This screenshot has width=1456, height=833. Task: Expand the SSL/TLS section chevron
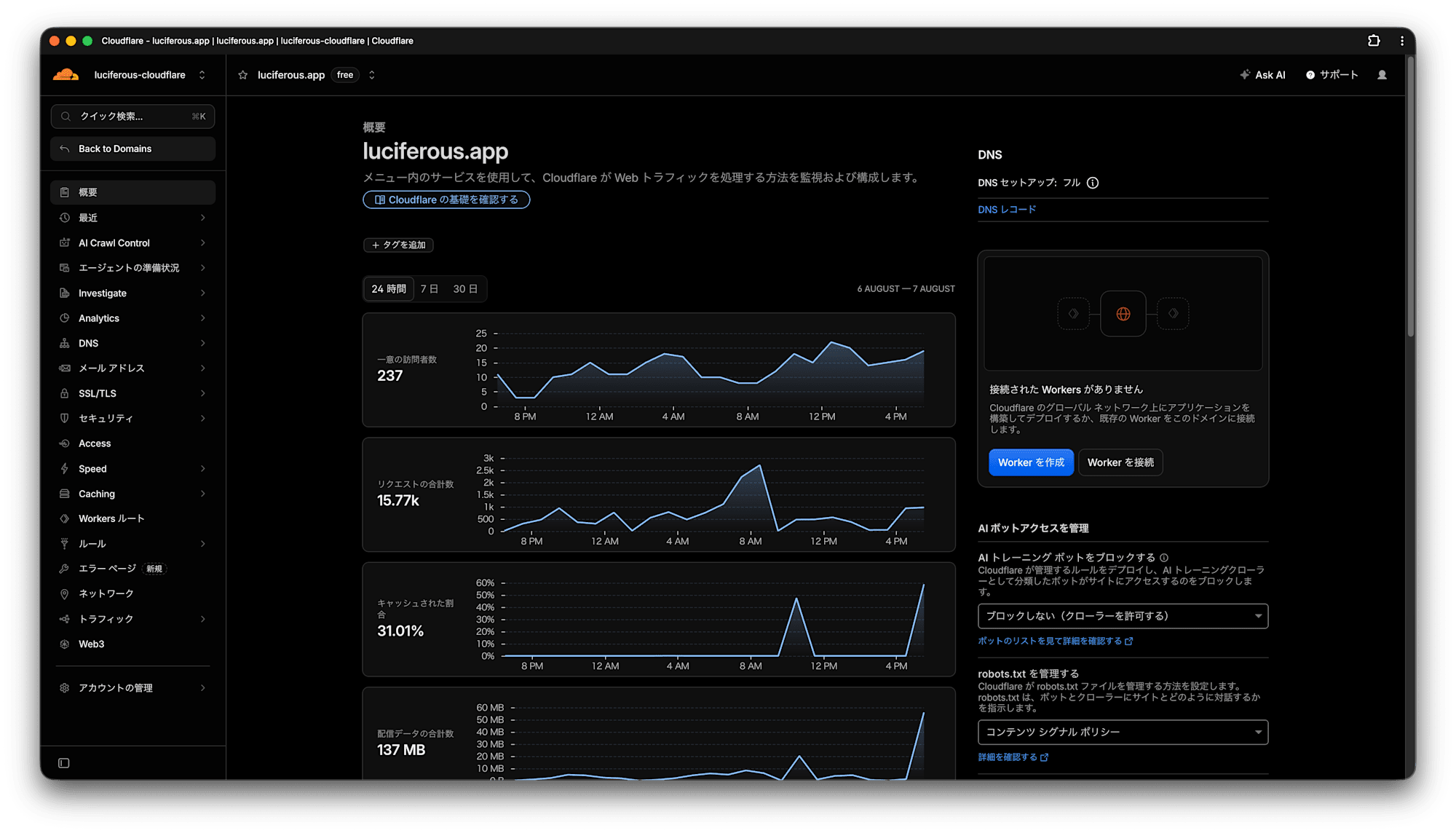click(x=203, y=393)
